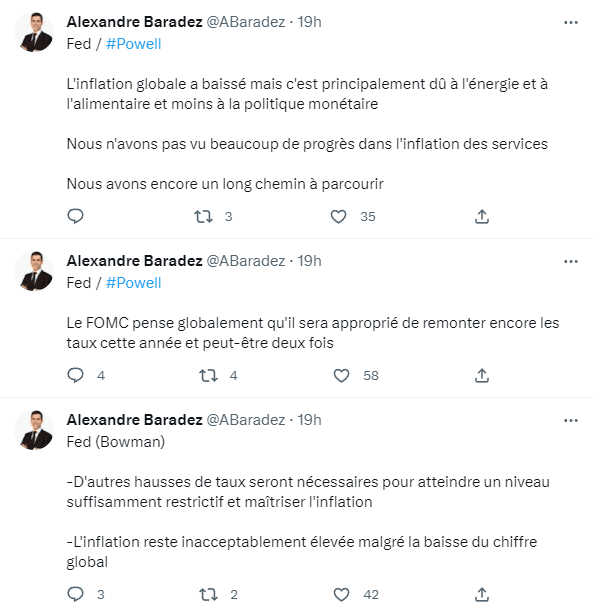The image size is (594, 613).
Task: Open the 19h timestamp of the FOMC tweet
Action: pyautogui.click(x=309, y=261)
